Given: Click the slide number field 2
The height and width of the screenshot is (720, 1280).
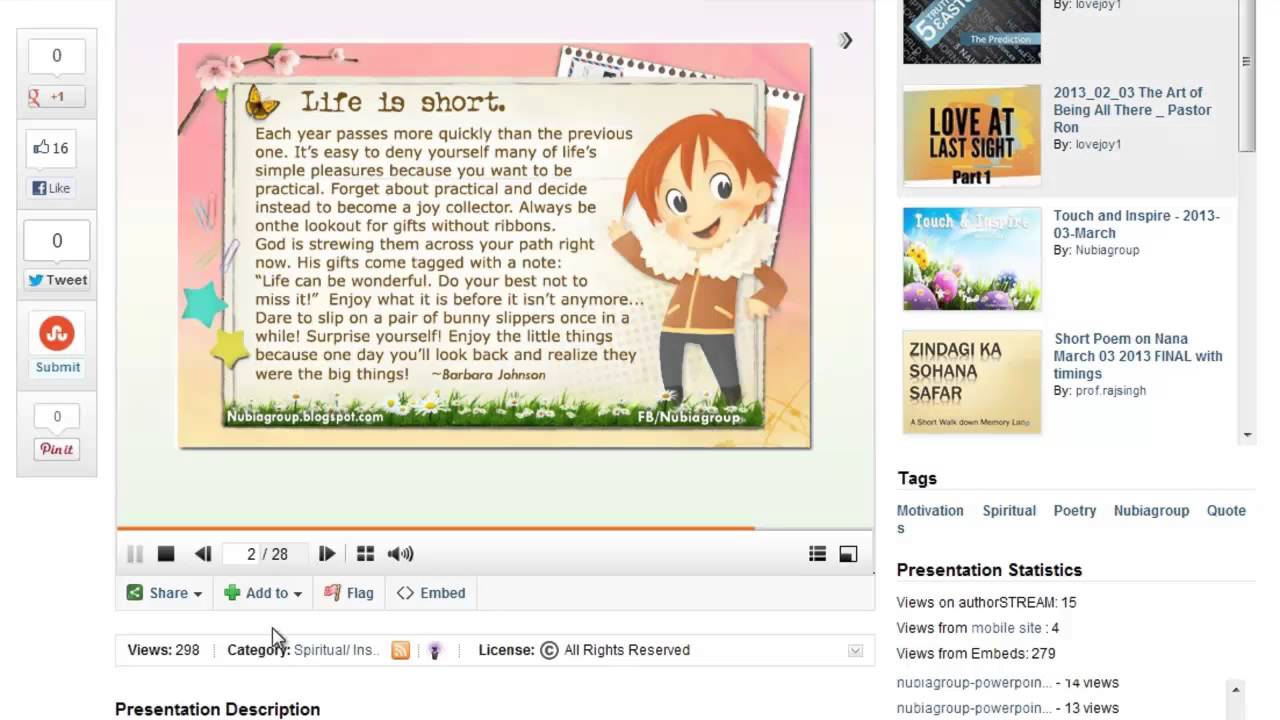Looking at the screenshot, I should (251, 554).
